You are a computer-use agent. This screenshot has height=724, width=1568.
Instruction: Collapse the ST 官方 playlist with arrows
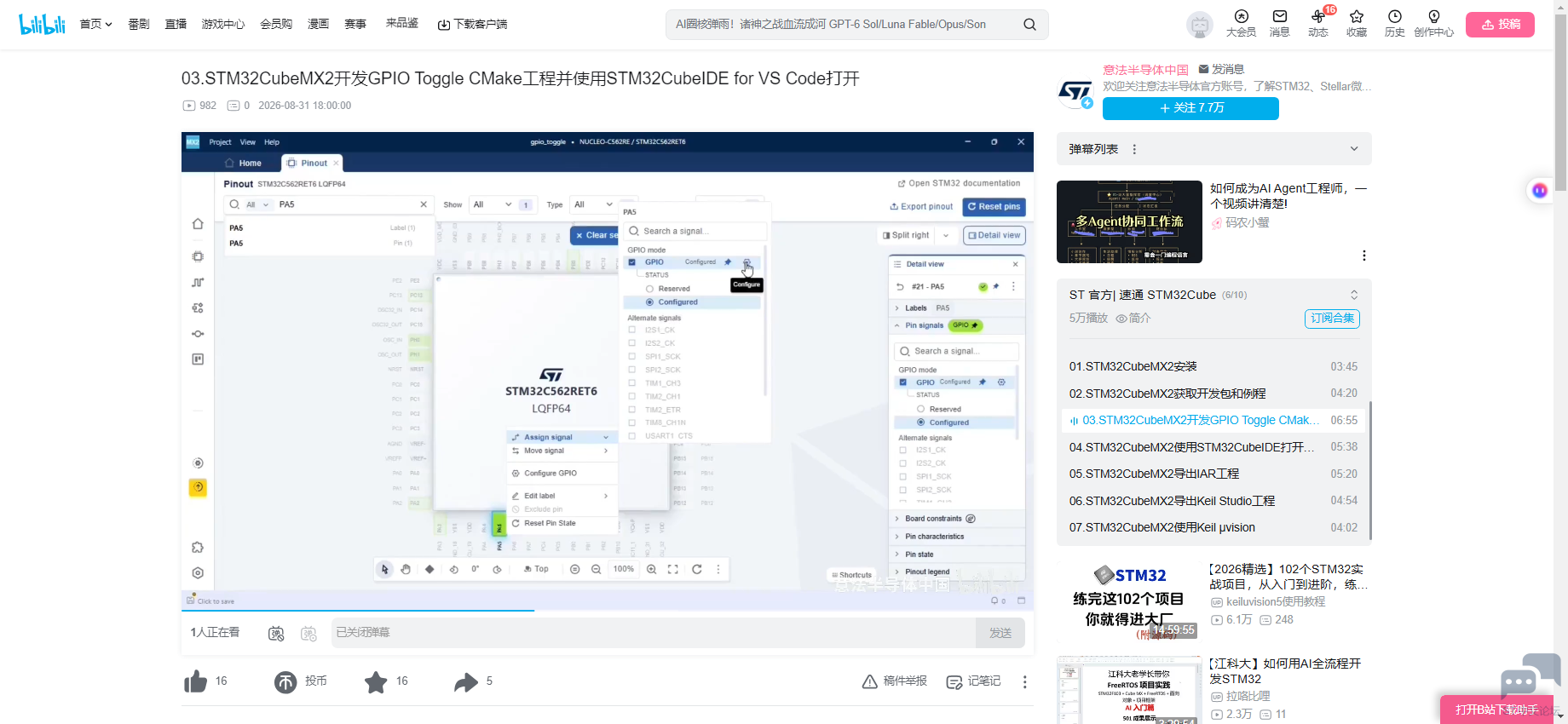[1354, 295]
